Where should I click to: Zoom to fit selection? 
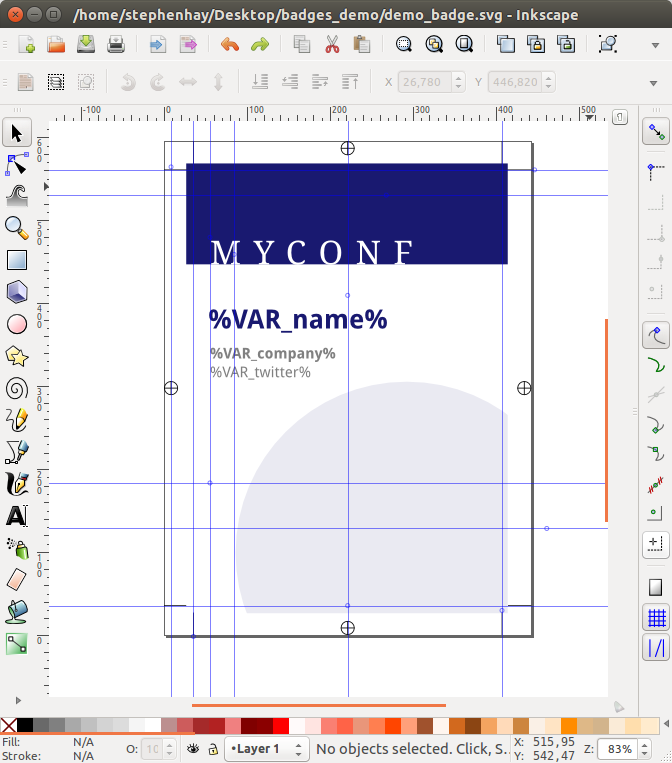[x=404, y=44]
